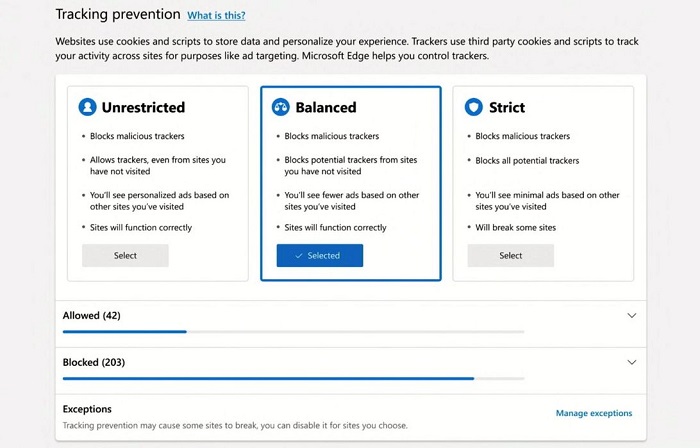Viewport: 700px width, 448px height.
Task: Open Manage exceptions link
Action: point(594,413)
